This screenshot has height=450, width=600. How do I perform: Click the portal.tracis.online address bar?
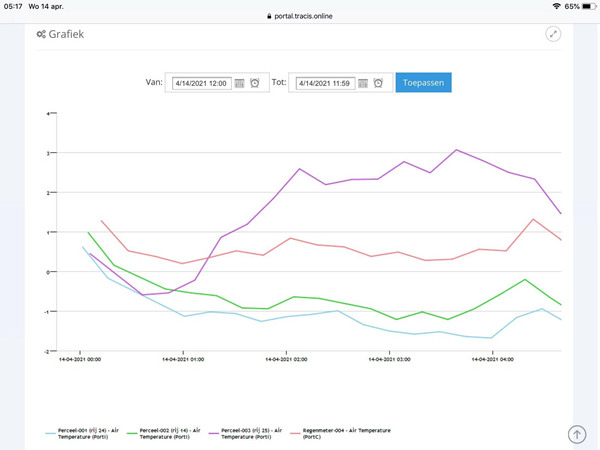[x=300, y=17]
